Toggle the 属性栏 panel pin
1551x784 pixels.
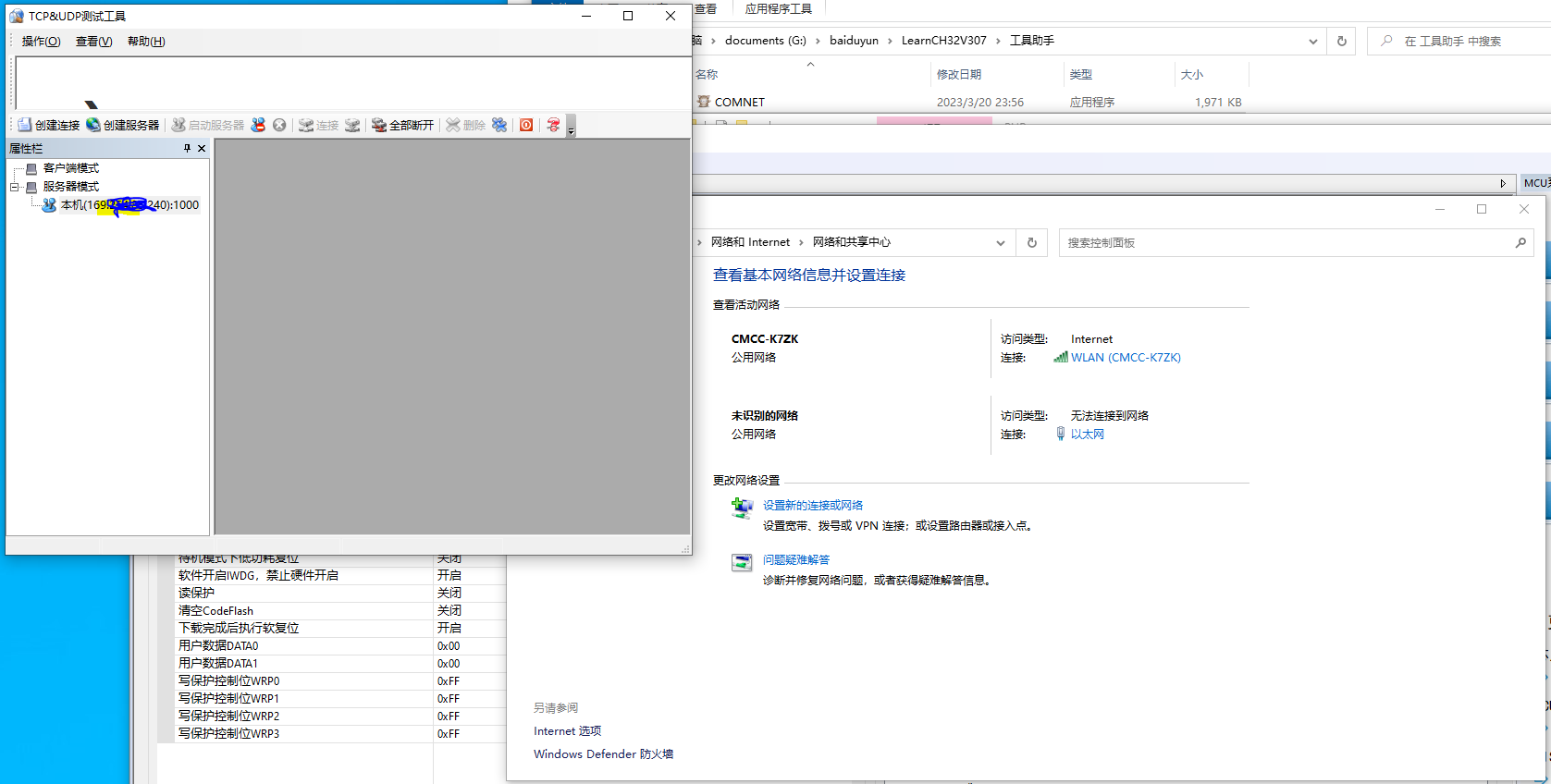187,148
